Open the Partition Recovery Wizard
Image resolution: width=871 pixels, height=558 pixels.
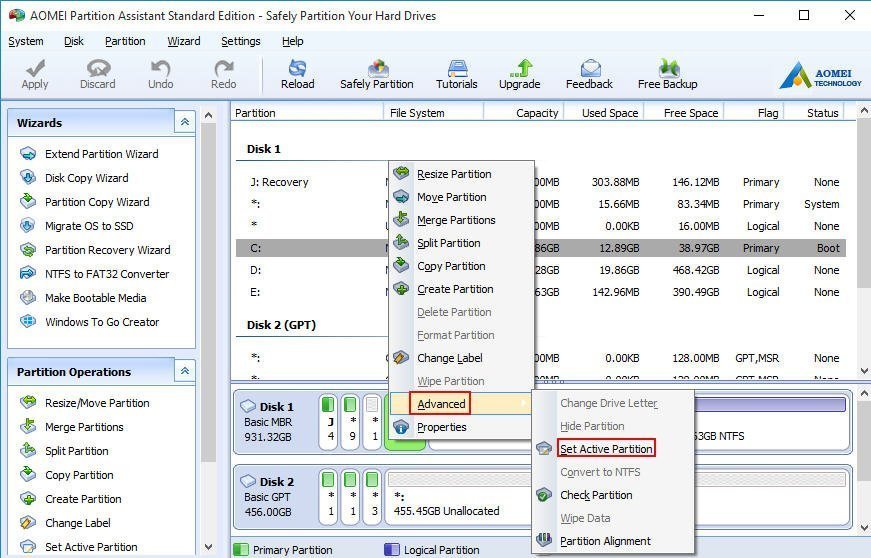pyautogui.click(x=95, y=250)
